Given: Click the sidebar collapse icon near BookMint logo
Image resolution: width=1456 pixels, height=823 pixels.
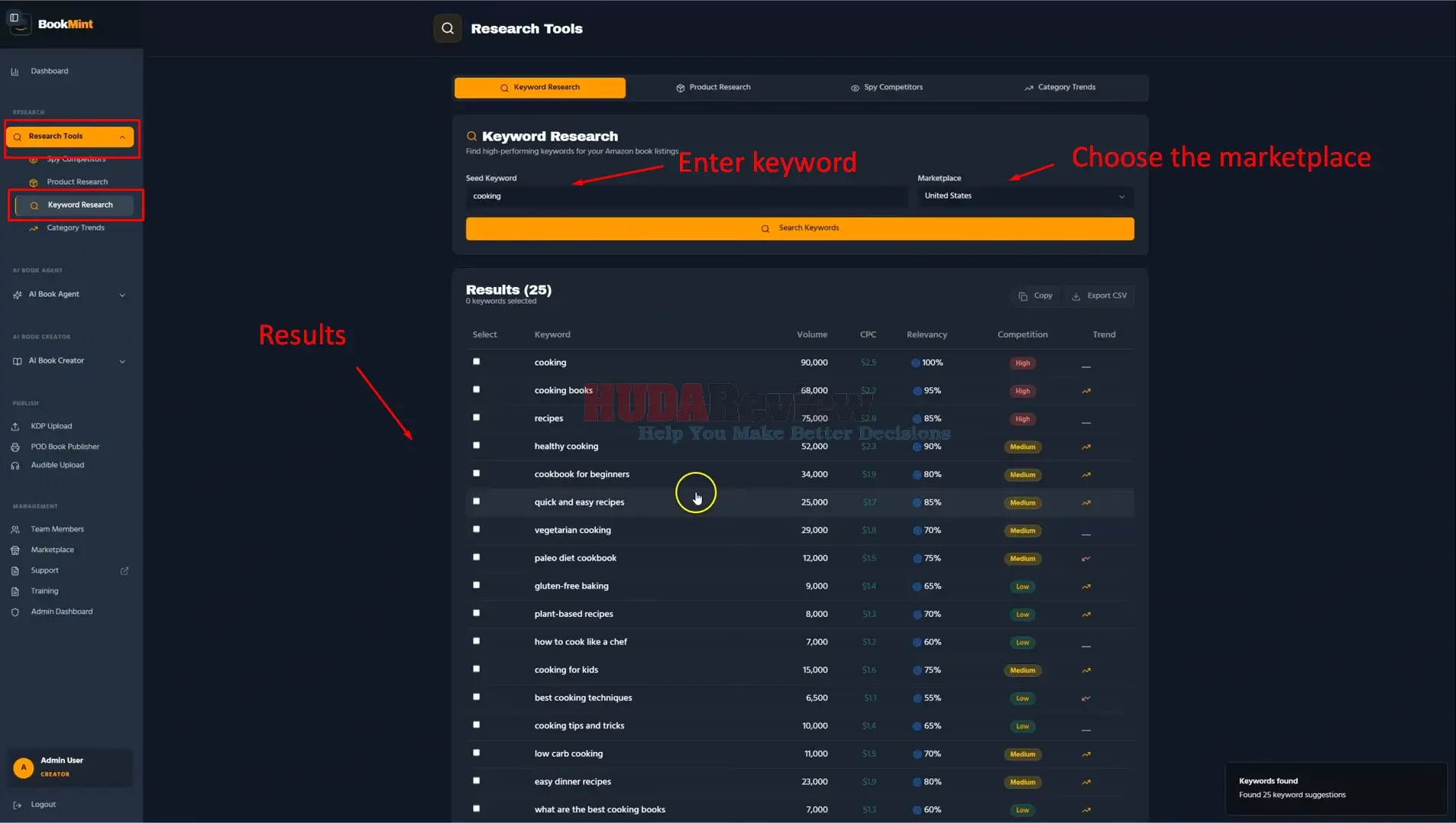Looking at the screenshot, I should point(14,18).
